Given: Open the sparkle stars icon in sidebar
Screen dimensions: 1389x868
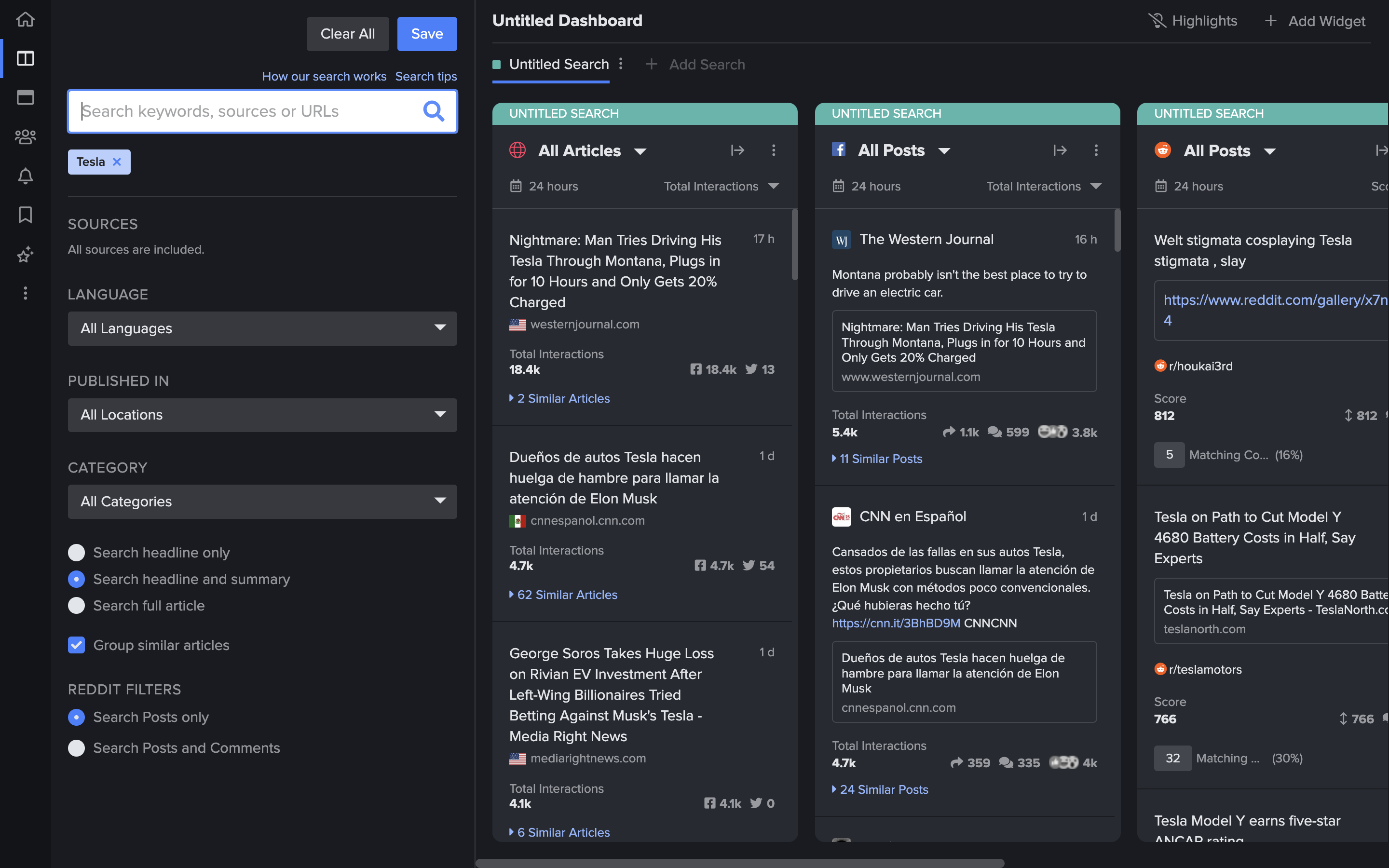Looking at the screenshot, I should coord(25,254).
